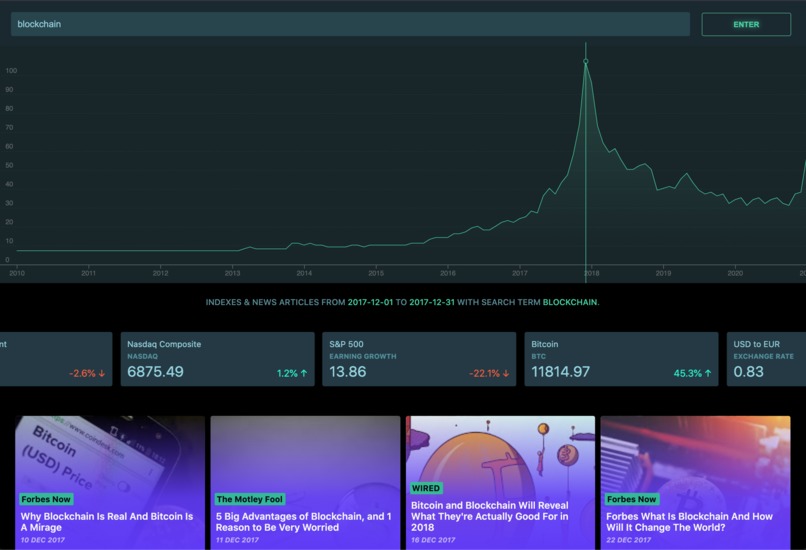Click the blockchain search input field
Viewport: 806px width, 550px height.
point(350,24)
